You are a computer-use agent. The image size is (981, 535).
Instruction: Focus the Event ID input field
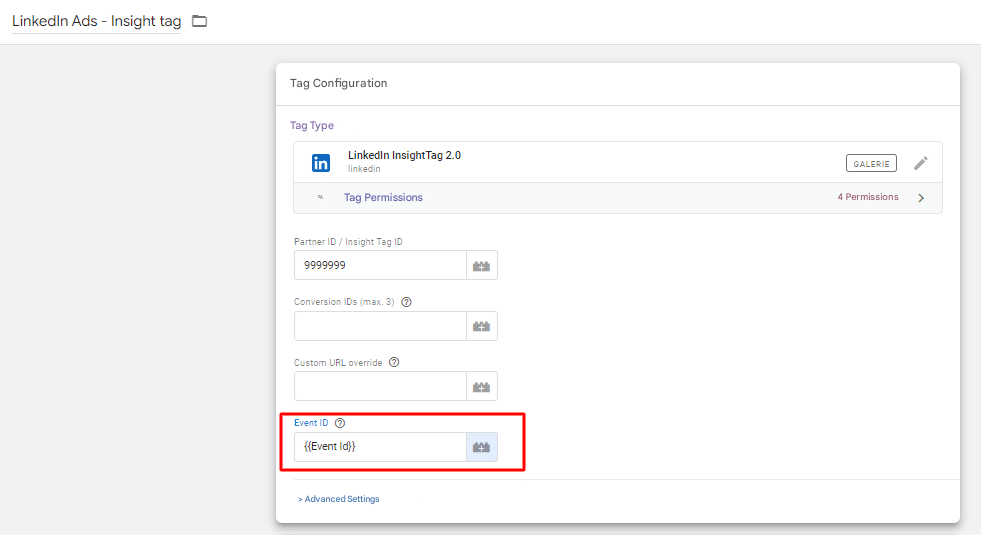point(380,447)
